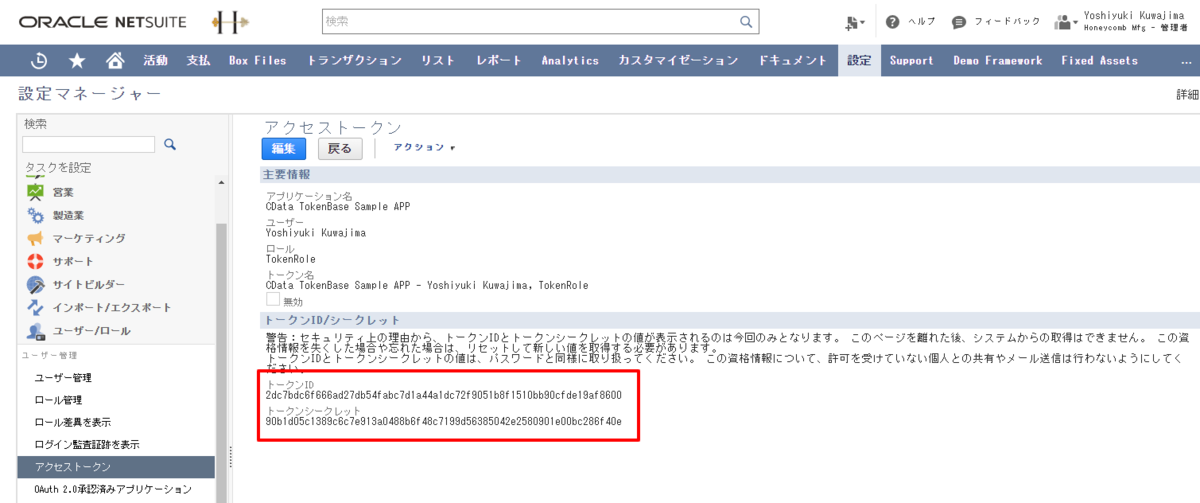Select アクセストークン in sidebar
The width and height of the screenshot is (1200, 503).
click(116, 467)
